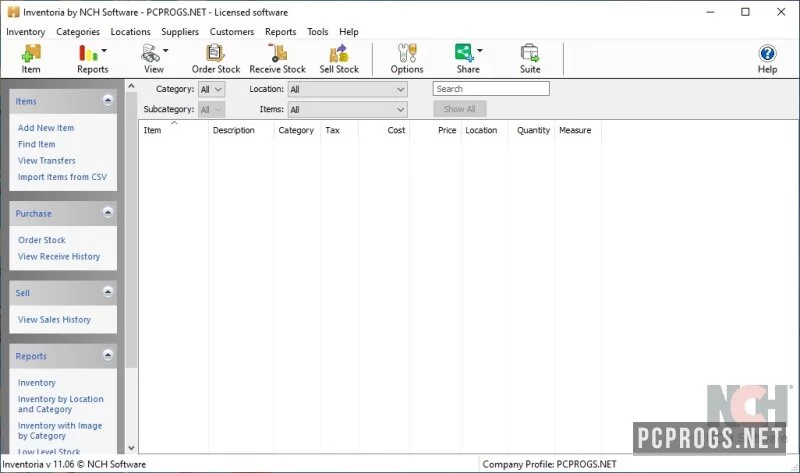Click the Find Item link
Screen dimensions: 800x473
(37, 144)
